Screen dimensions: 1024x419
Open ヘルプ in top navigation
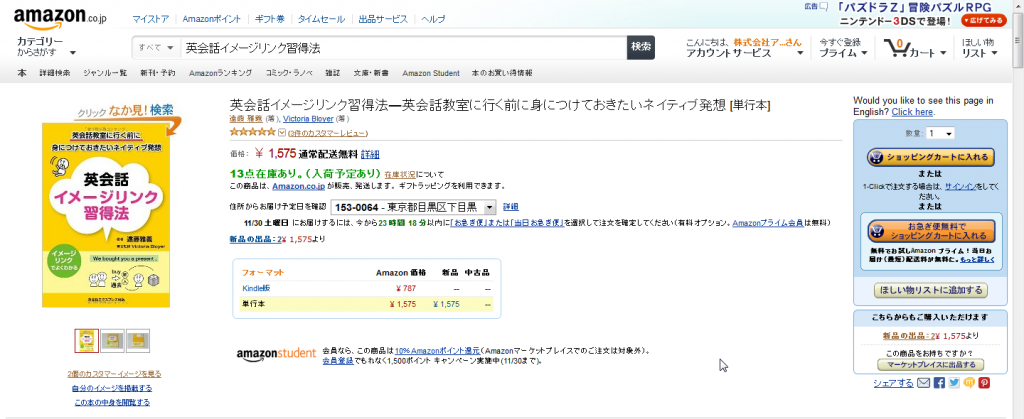[433, 19]
